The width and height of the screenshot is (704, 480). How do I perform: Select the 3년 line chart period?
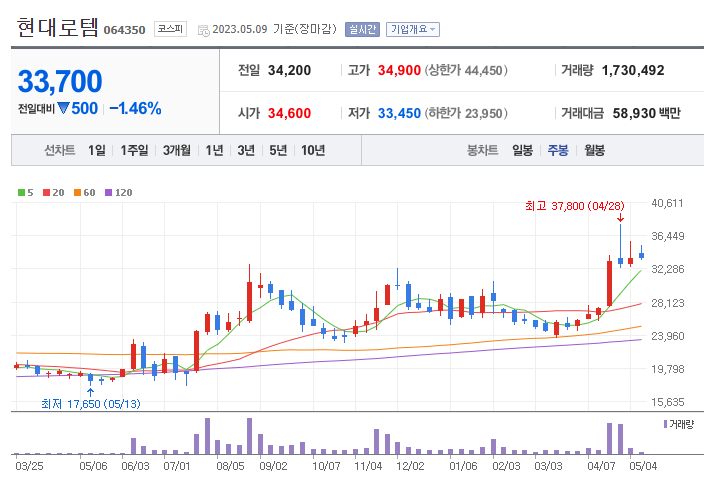pos(246,150)
